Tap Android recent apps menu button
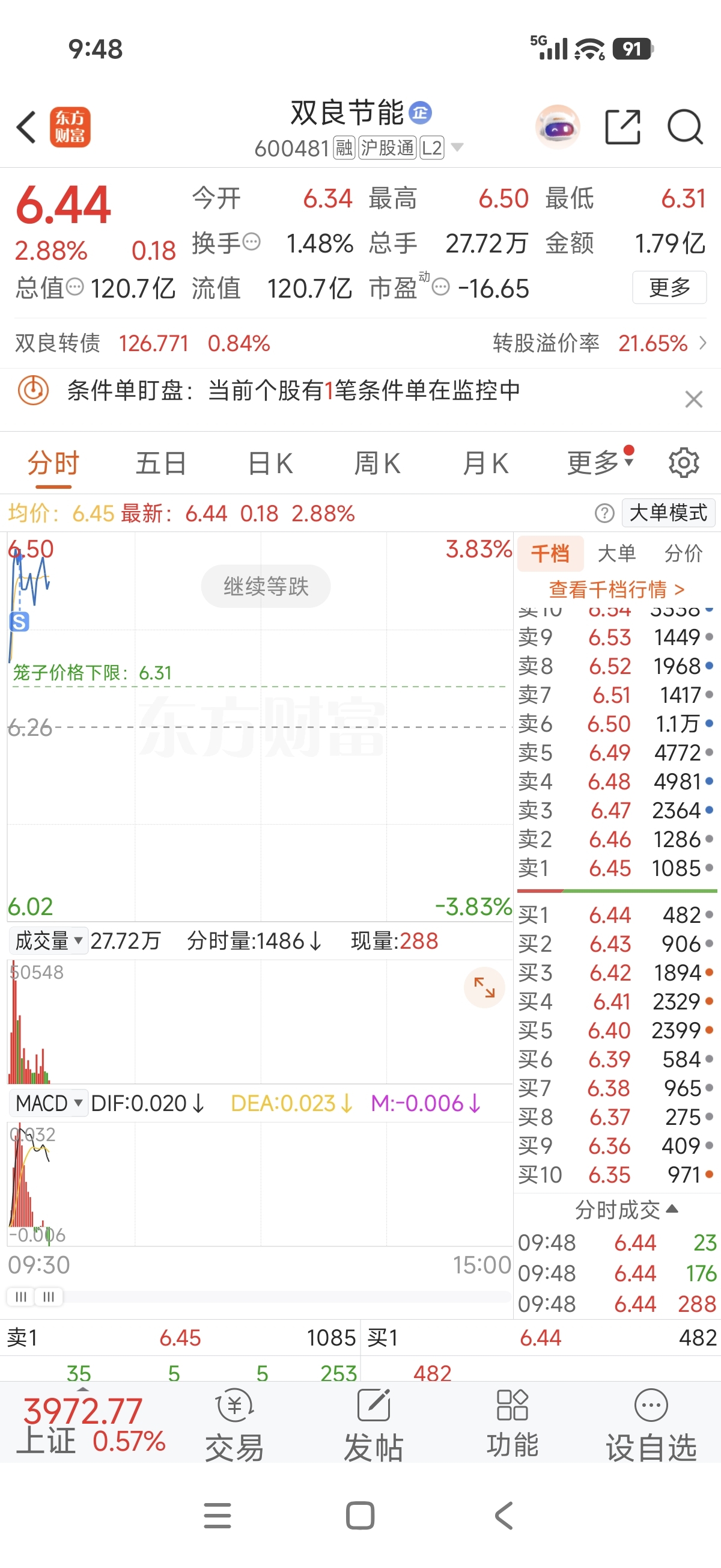This screenshot has width=721, height=1568. click(218, 1516)
